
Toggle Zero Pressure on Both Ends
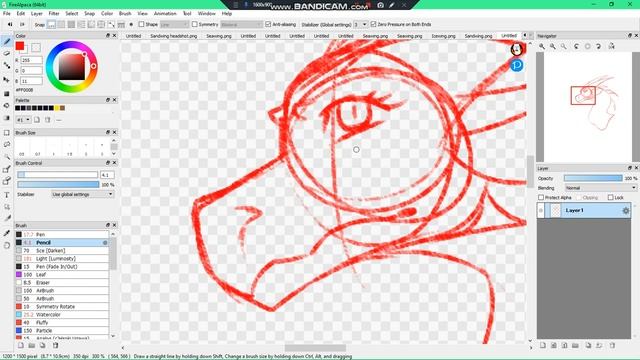click(373, 24)
